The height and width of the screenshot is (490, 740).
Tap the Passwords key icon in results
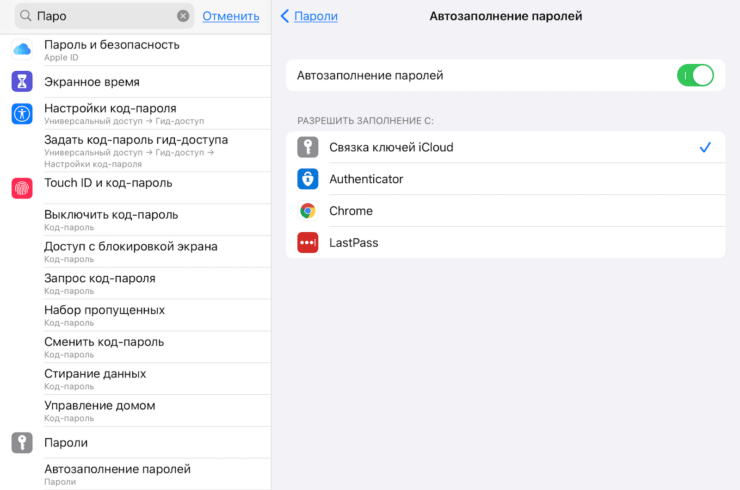(x=22, y=443)
